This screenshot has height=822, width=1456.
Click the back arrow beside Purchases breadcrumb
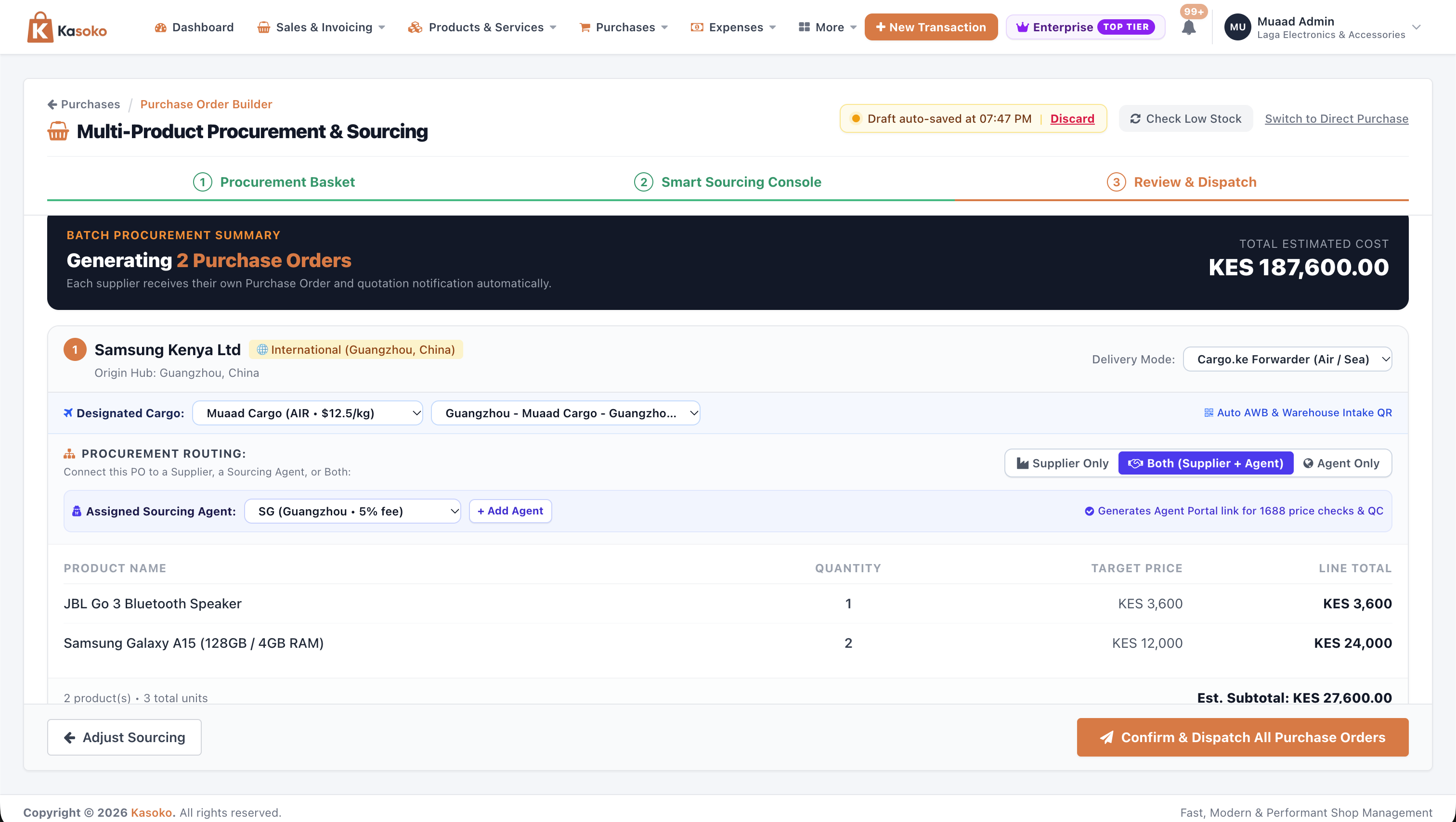[x=52, y=104]
